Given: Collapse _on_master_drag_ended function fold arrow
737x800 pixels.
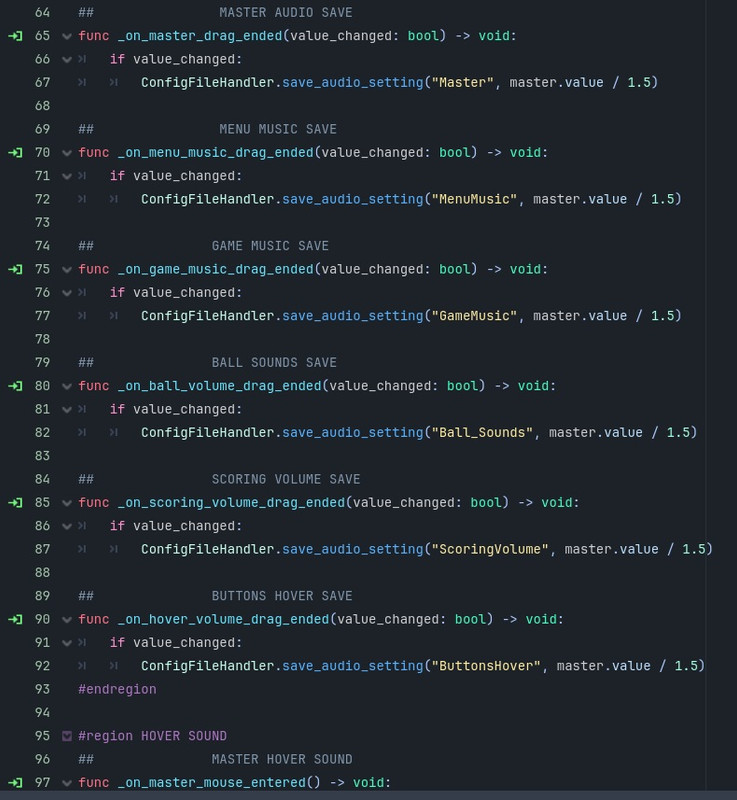Looking at the screenshot, I should click(67, 36).
